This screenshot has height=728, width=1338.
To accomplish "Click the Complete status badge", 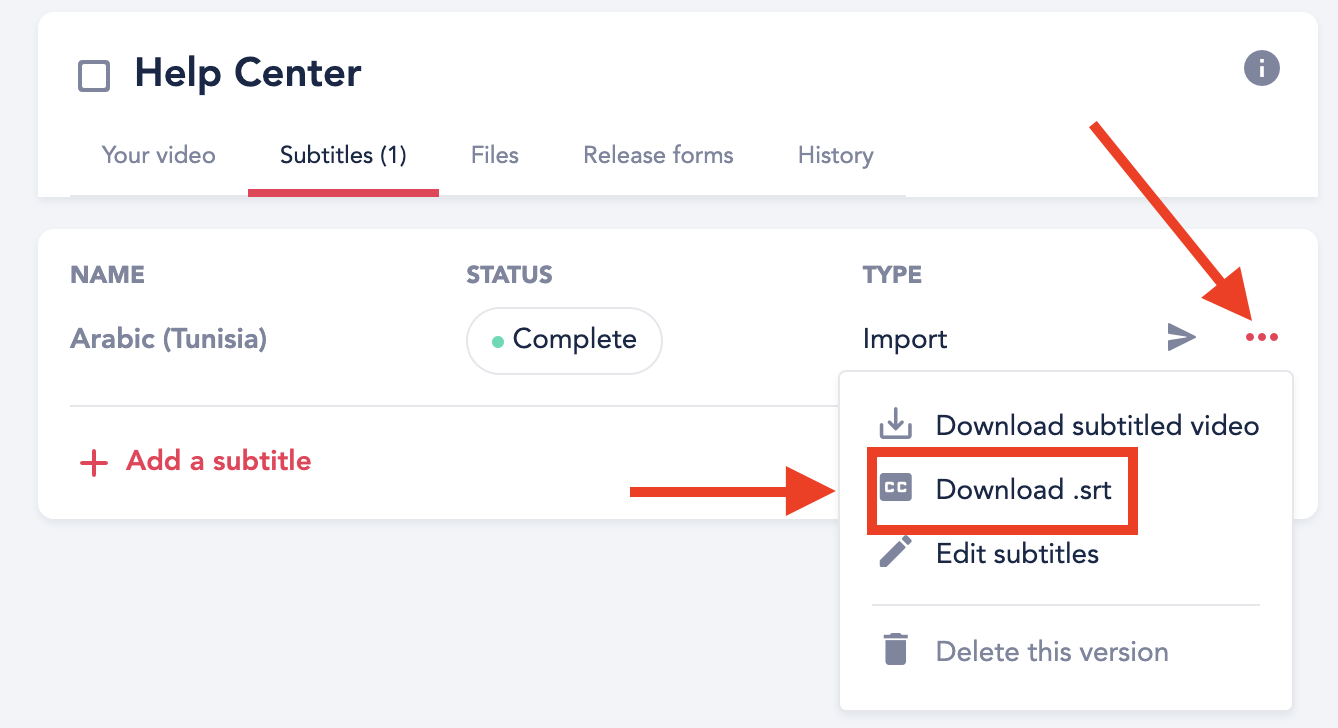I will point(564,340).
